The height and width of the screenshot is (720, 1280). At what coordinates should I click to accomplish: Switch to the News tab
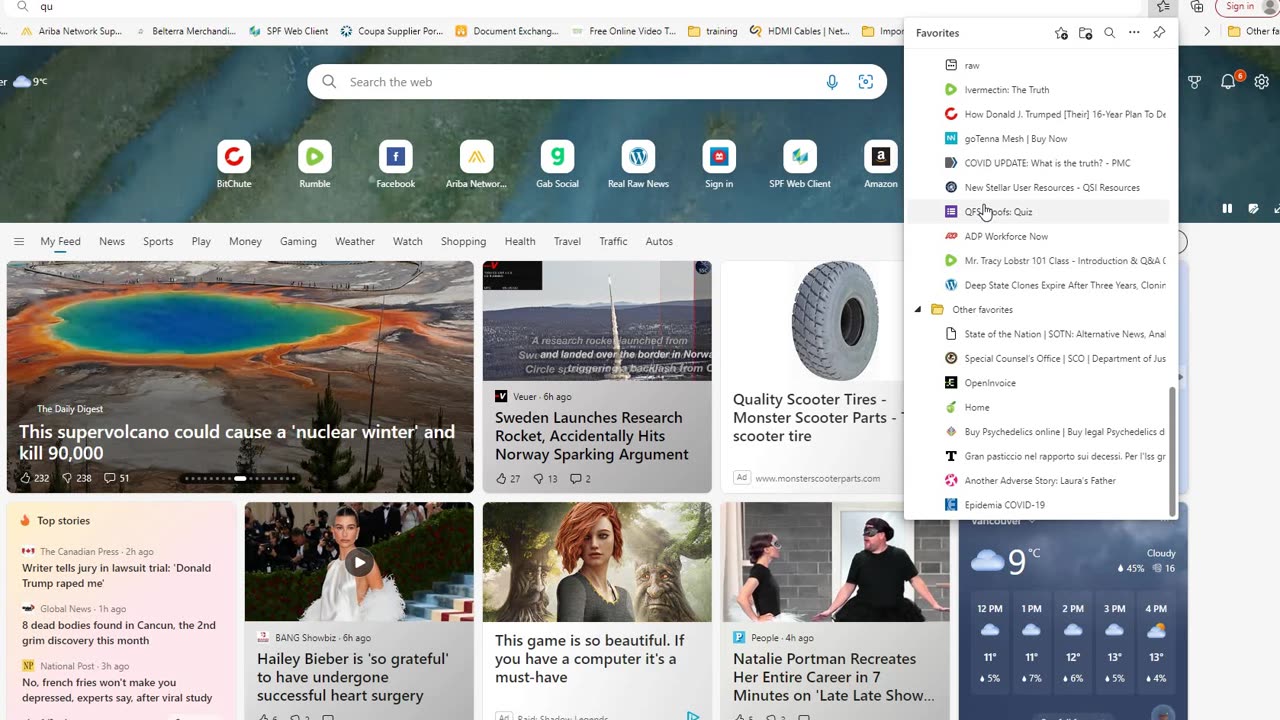112,241
